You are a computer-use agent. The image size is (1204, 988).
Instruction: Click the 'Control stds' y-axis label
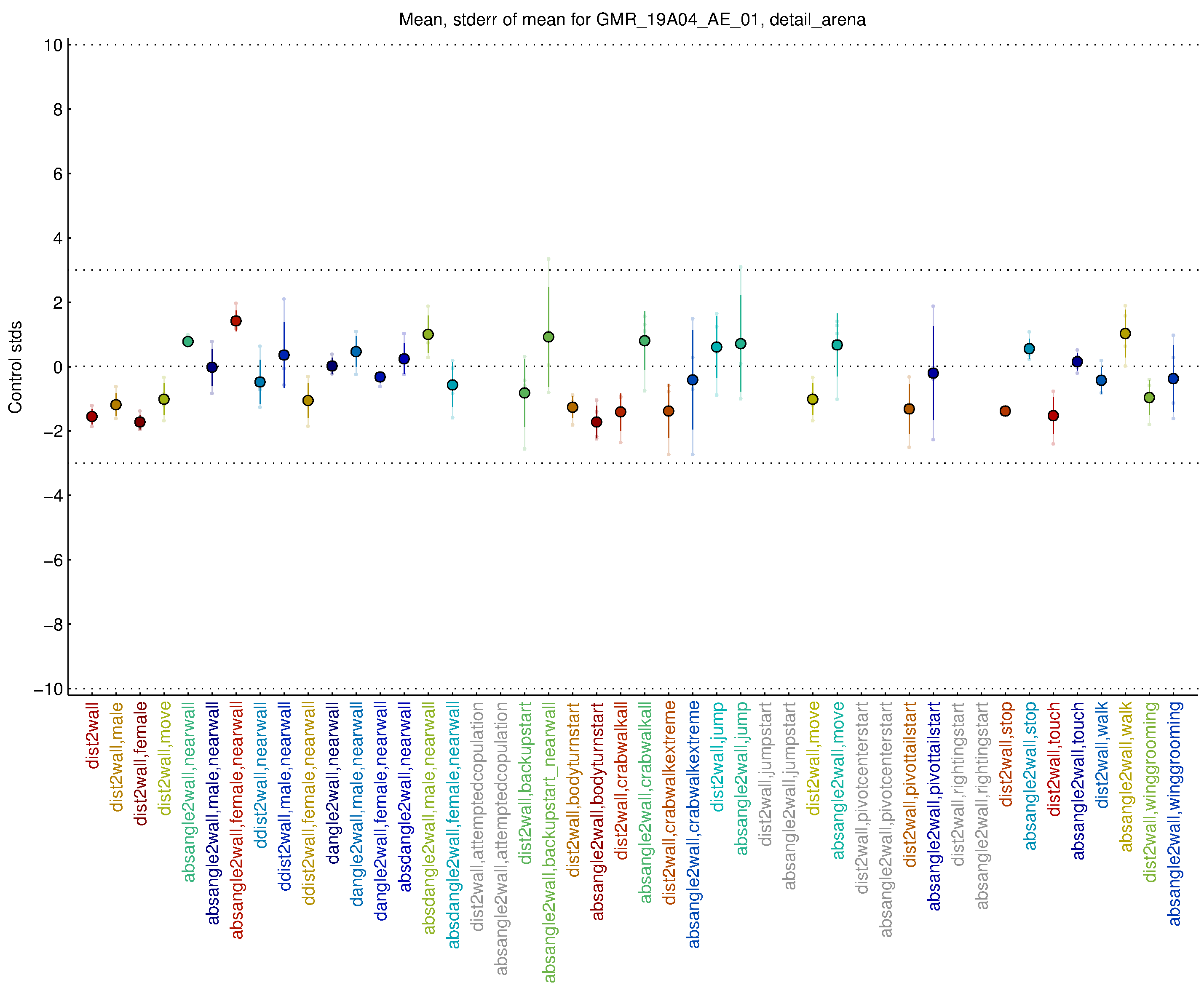(15, 368)
